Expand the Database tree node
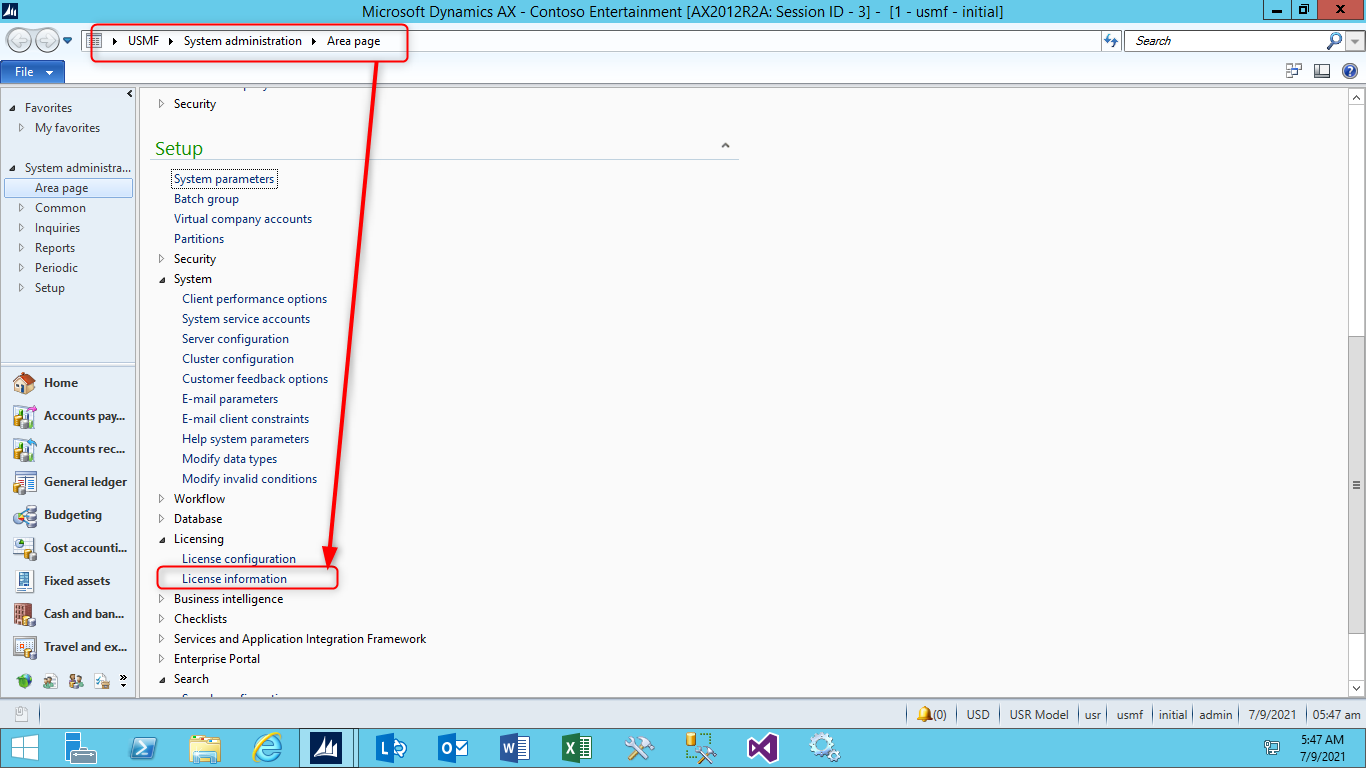 coord(162,519)
